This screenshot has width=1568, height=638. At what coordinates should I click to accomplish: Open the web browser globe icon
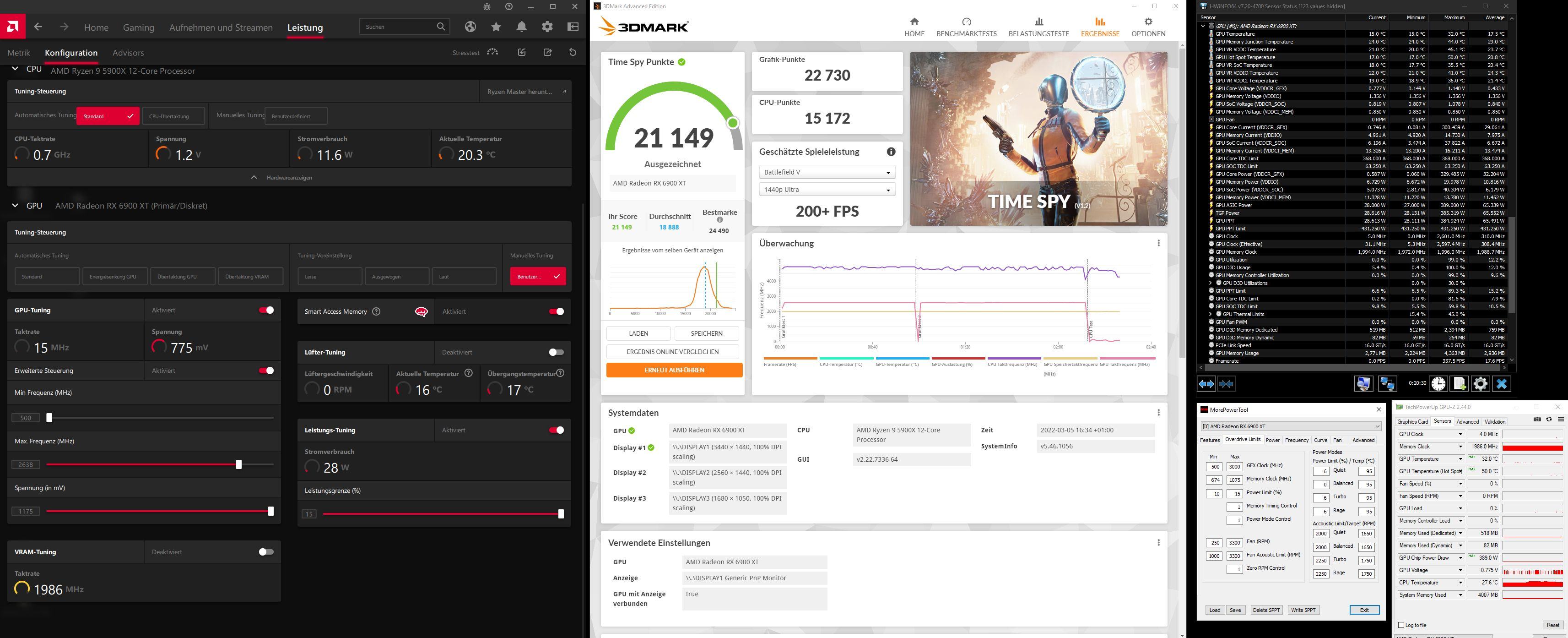click(x=470, y=27)
